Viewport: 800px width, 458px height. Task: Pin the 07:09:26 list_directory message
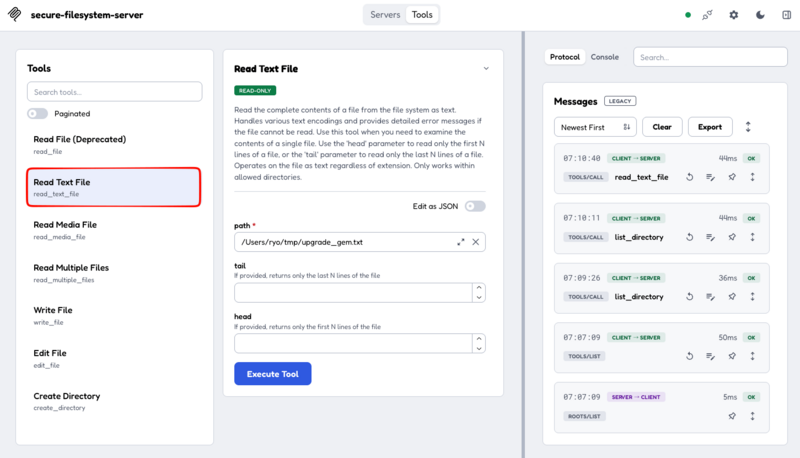tap(732, 296)
